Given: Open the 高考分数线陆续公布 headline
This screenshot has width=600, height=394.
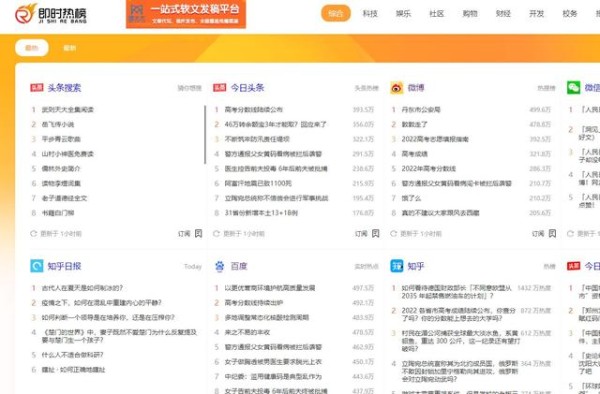Looking at the screenshot, I should point(253,109).
